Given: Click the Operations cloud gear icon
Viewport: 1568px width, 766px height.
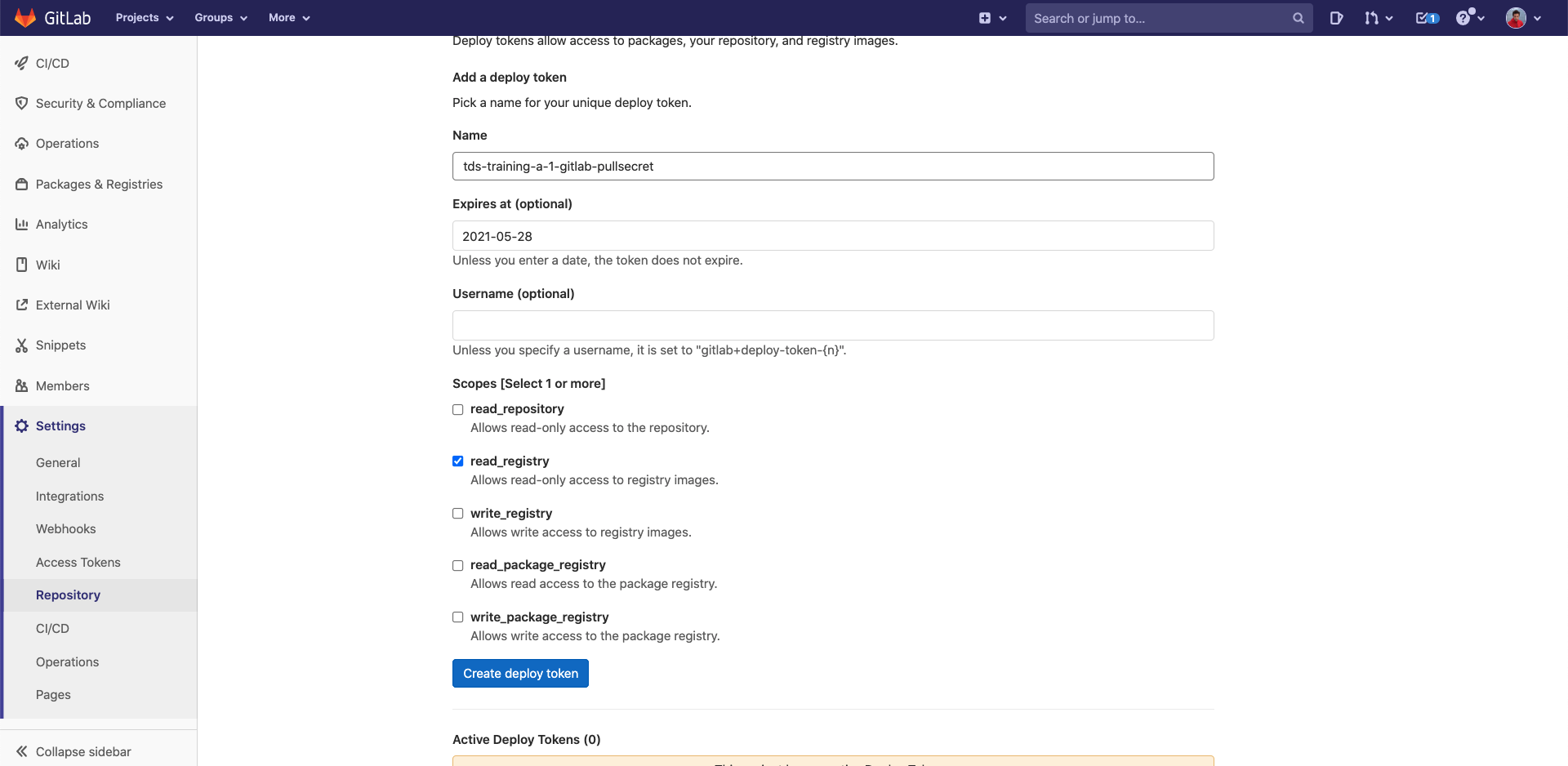Looking at the screenshot, I should coord(22,143).
